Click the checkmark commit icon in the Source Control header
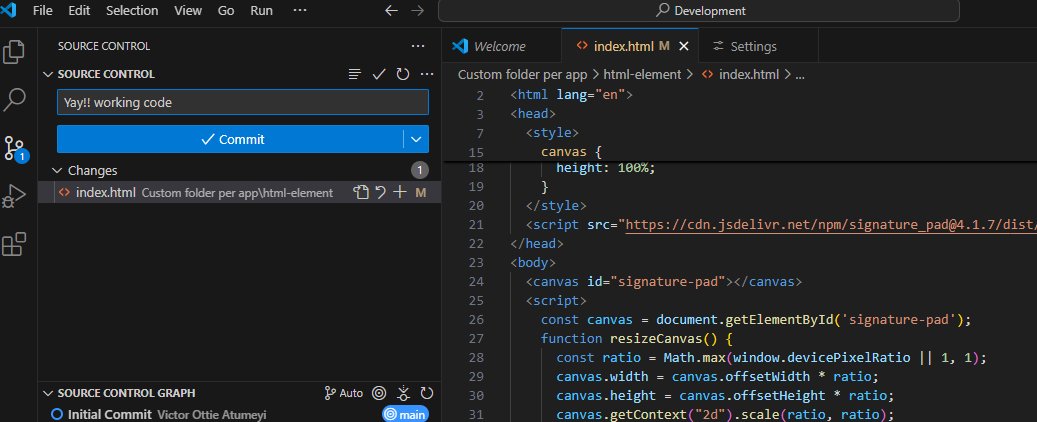The width and height of the screenshot is (1037, 422). click(379, 74)
